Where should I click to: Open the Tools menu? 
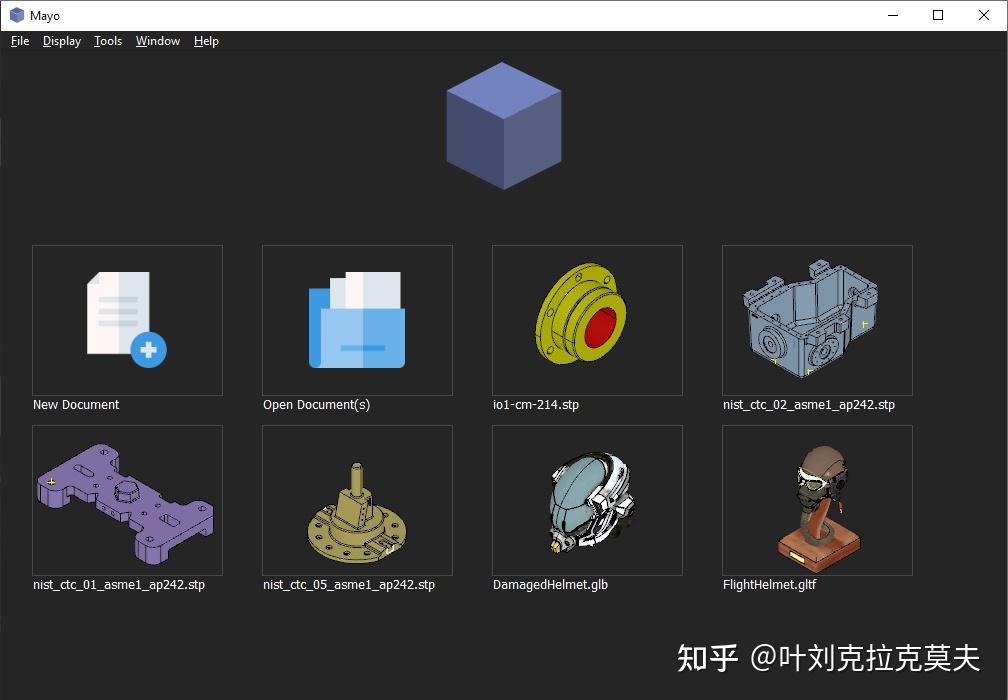[x=107, y=41]
